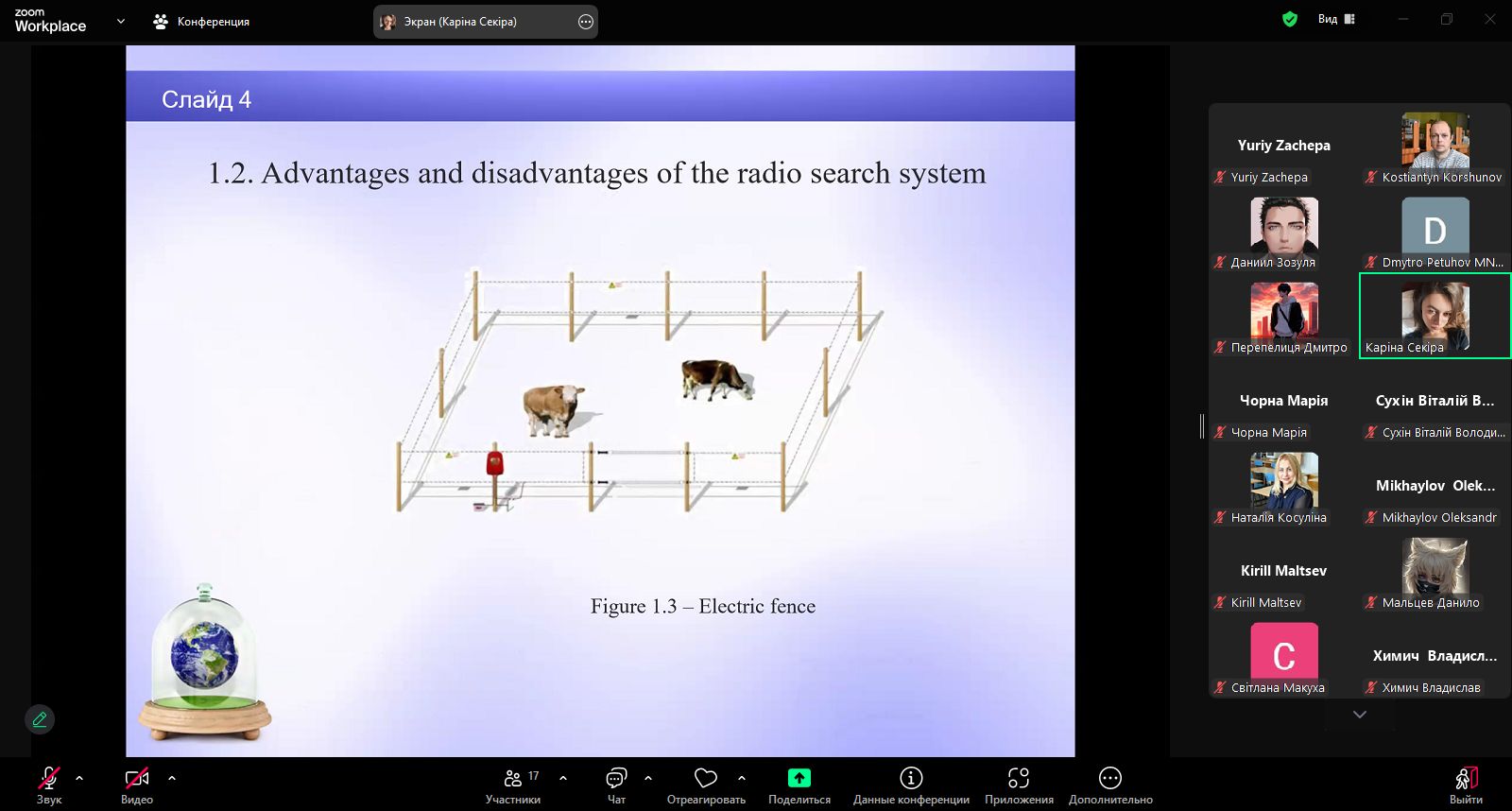Image resolution: width=1512 pixels, height=811 pixels.
Task: Select Даниил Зозуля participant tile
Action: click(1283, 231)
